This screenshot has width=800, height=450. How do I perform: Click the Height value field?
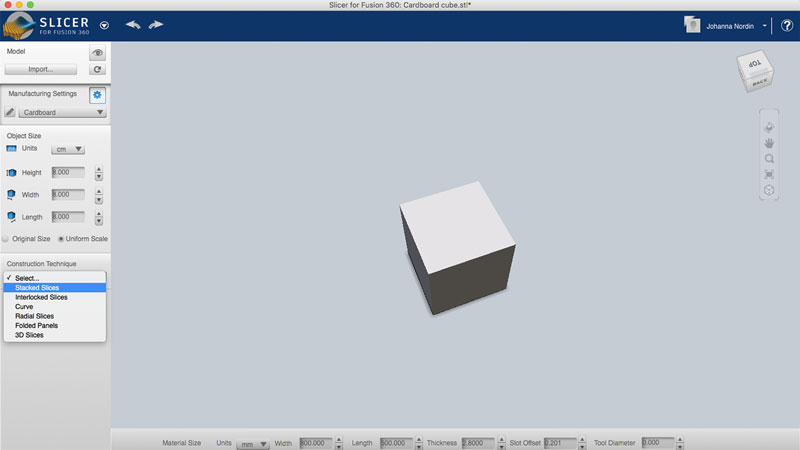point(68,172)
